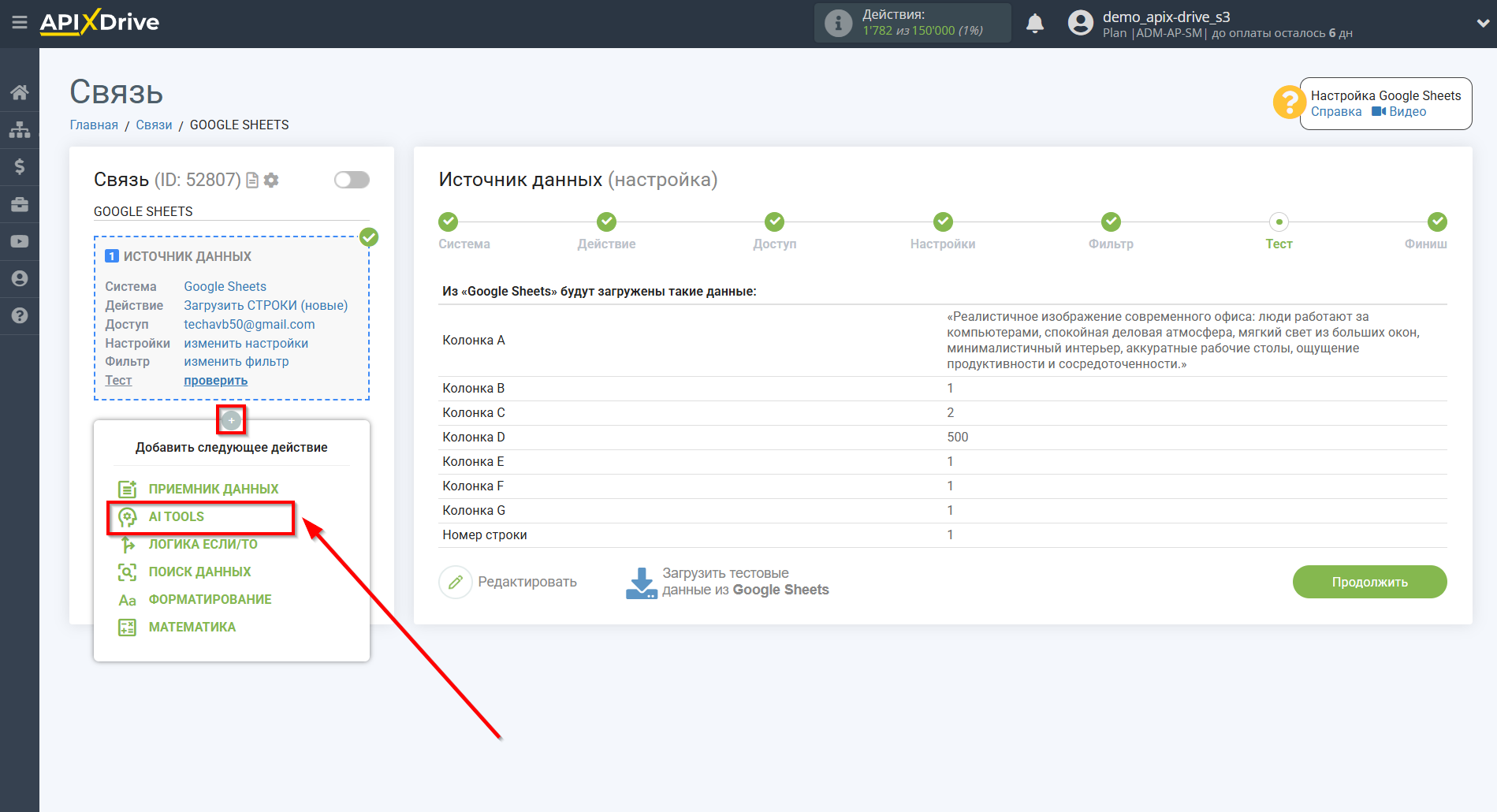This screenshot has height=812, width=1497.
Task: Click the Настройки step checkmark
Action: coord(943,222)
